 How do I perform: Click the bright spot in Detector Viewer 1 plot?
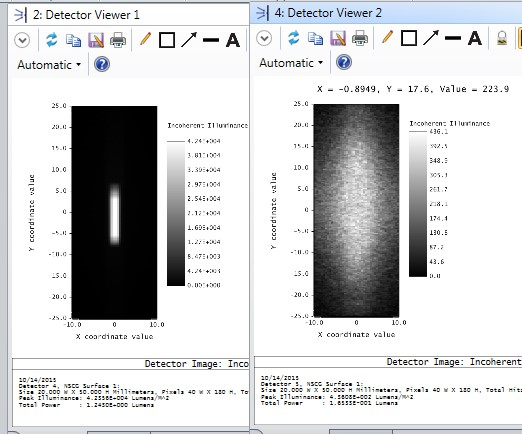(115, 215)
